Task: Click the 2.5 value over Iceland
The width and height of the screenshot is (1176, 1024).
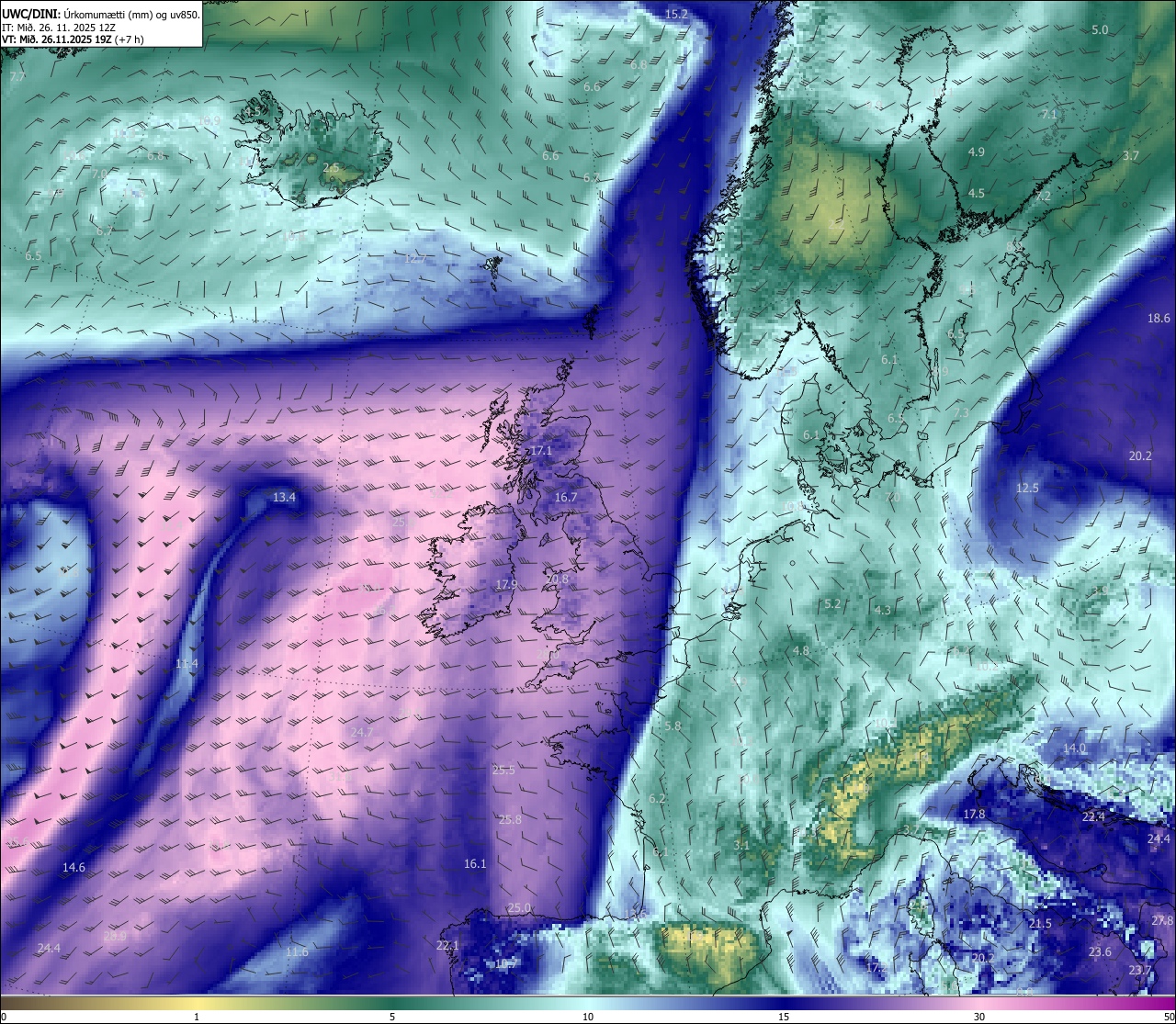Action: point(331,168)
